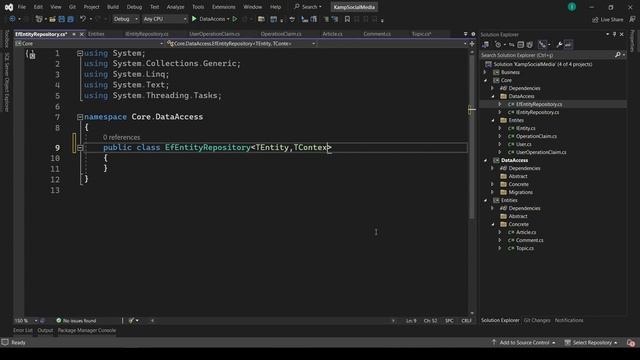
Task: Open the Core project navigation dropdown
Action: click(89, 44)
